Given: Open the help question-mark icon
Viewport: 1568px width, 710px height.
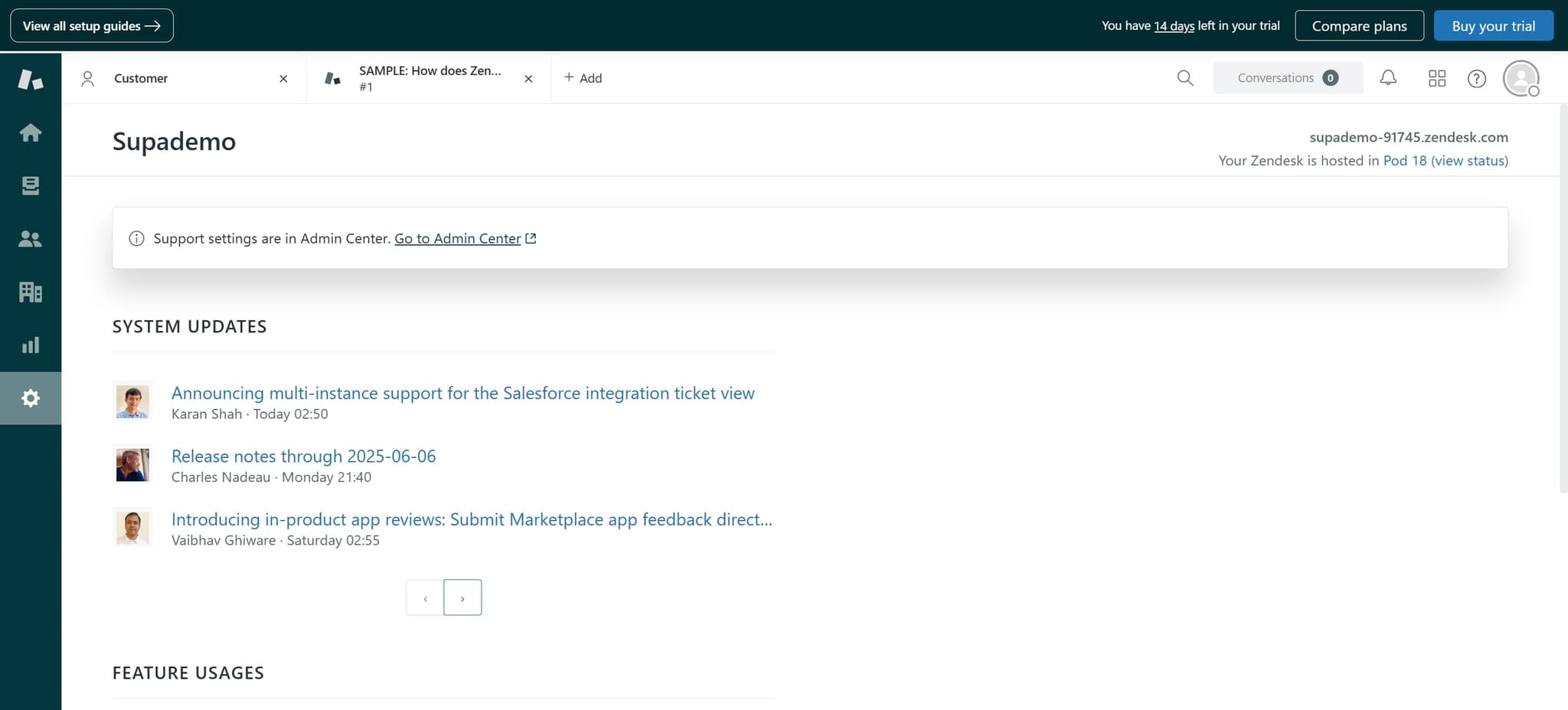Looking at the screenshot, I should tap(1477, 77).
